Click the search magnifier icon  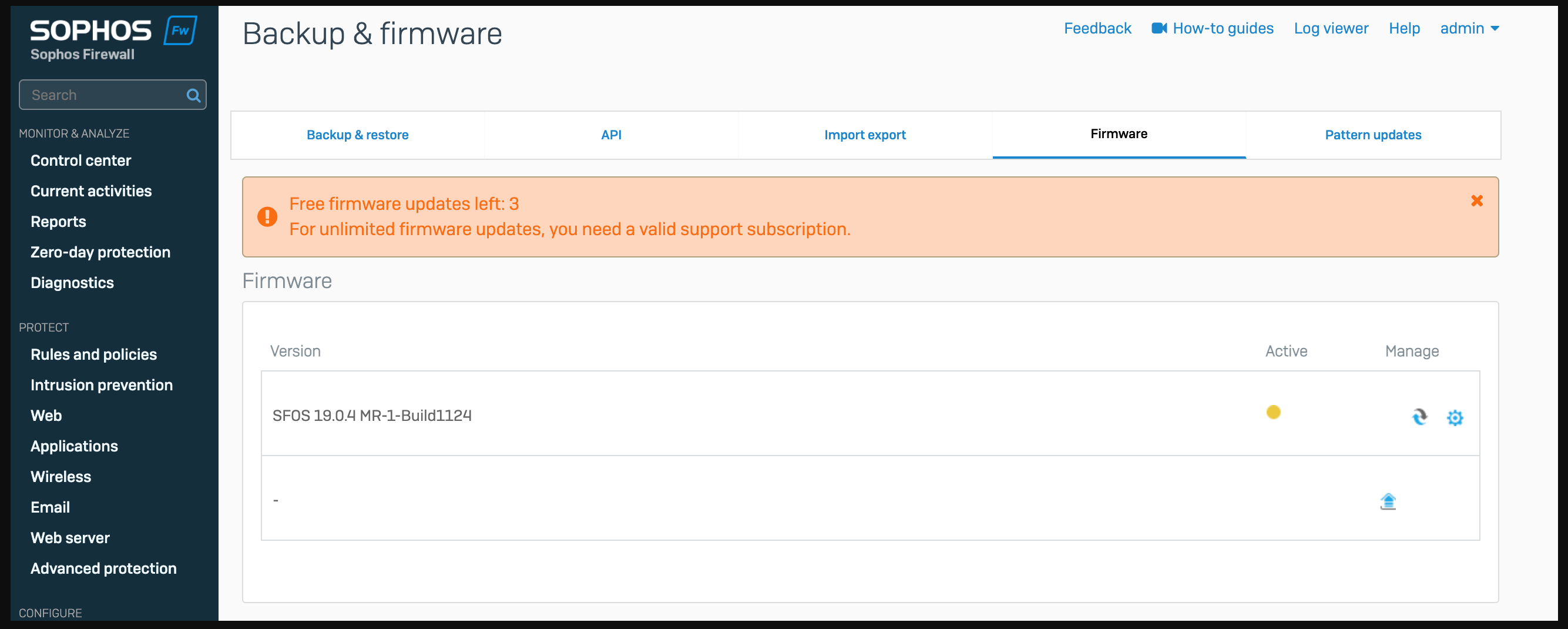click(193, 96)
